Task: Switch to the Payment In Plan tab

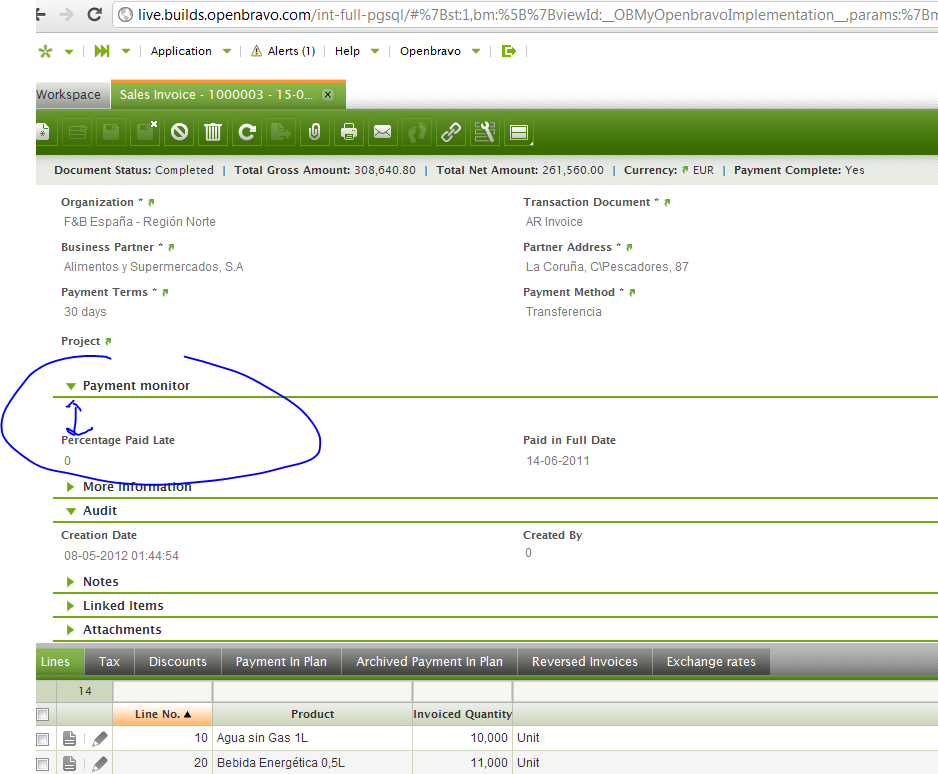Action: tap(281, 661)
